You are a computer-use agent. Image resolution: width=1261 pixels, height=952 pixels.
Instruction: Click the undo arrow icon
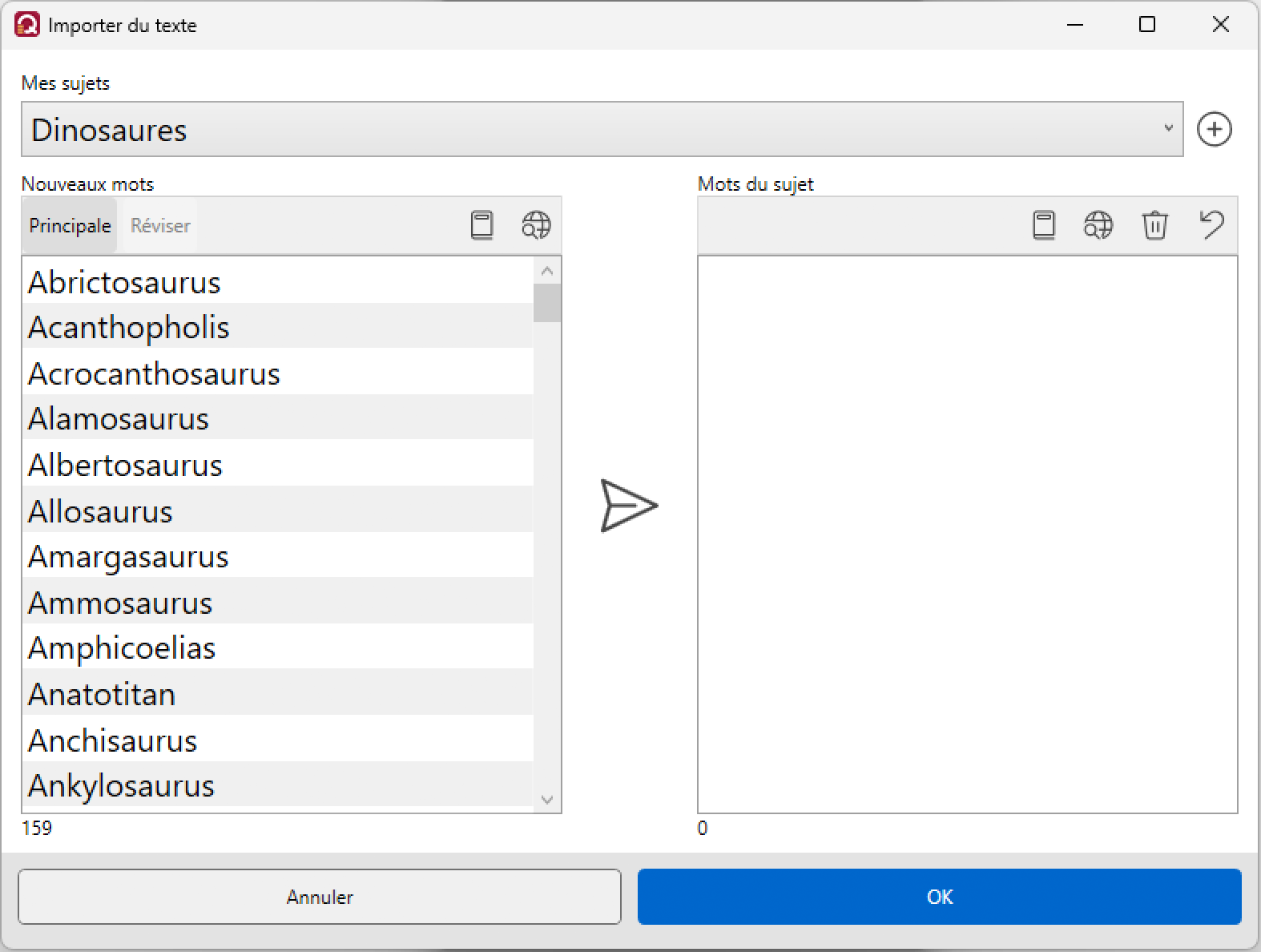click(1211, 224)
